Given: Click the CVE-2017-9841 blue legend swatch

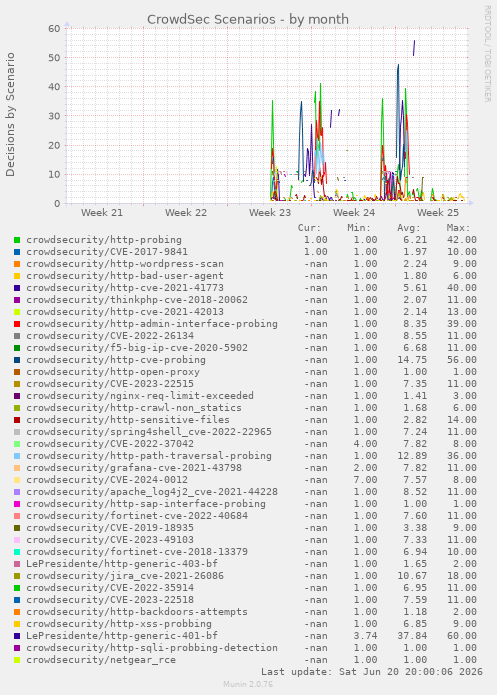Looking at the screenshot, I should pyautogui.click(x=17, y=252).
